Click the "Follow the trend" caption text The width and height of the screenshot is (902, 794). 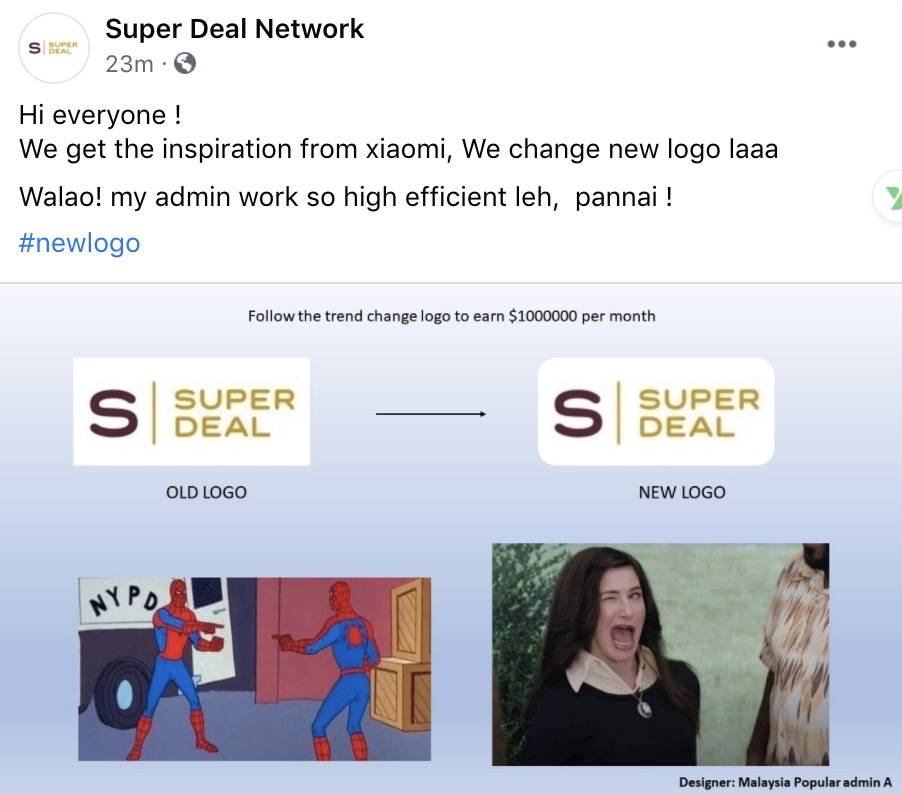(x=452, y=316)
